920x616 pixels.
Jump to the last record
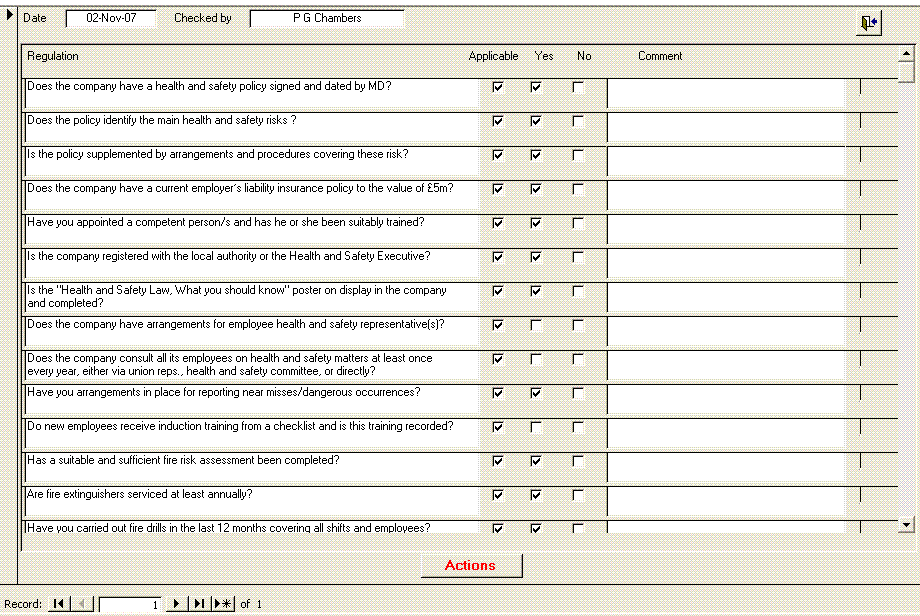click(199, 604)
